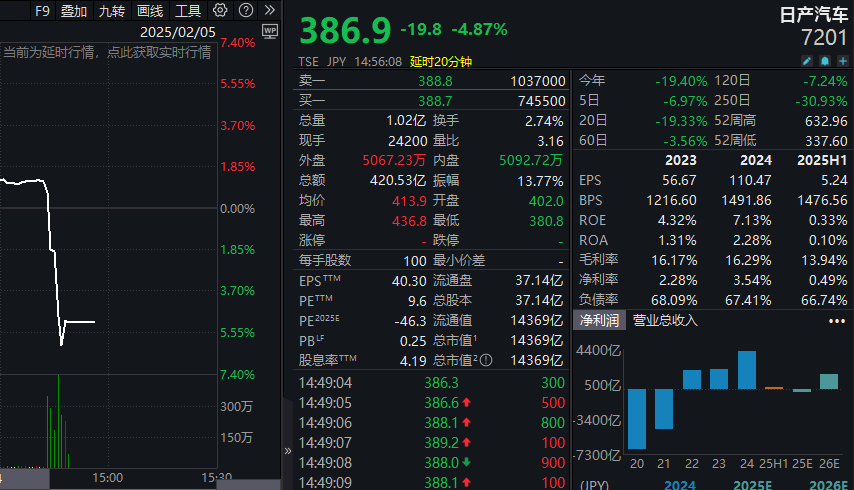Viewport: 854px width, 490px height.
Task: Click the last price 386.9
Action: point(345,30)
